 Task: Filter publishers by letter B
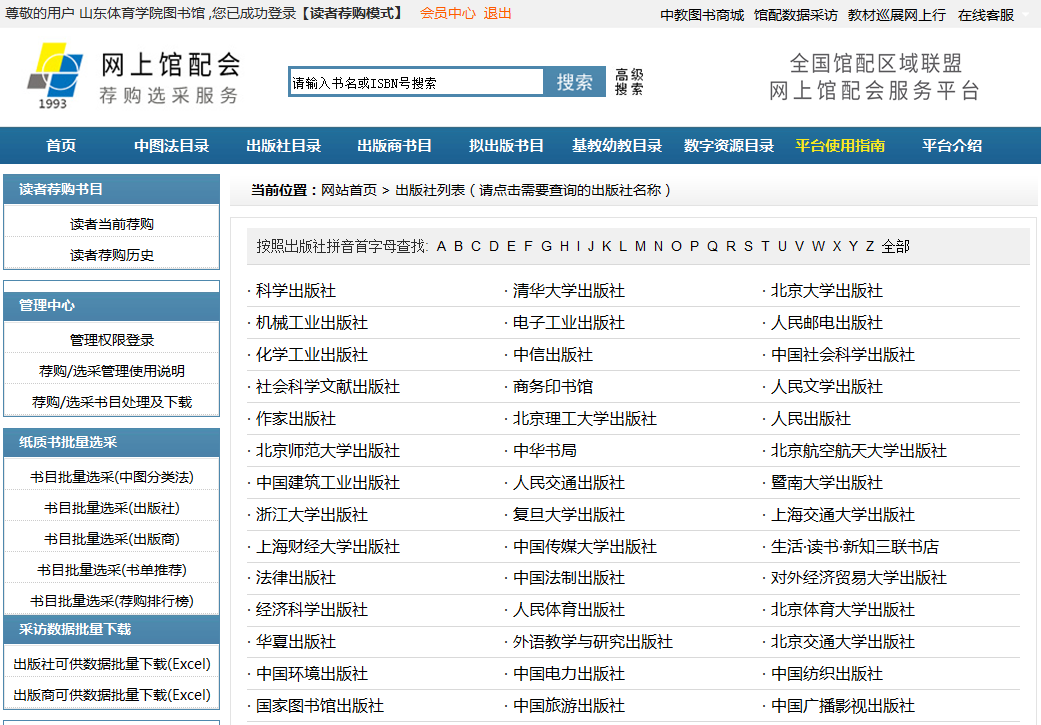click(x=458, y=246)
